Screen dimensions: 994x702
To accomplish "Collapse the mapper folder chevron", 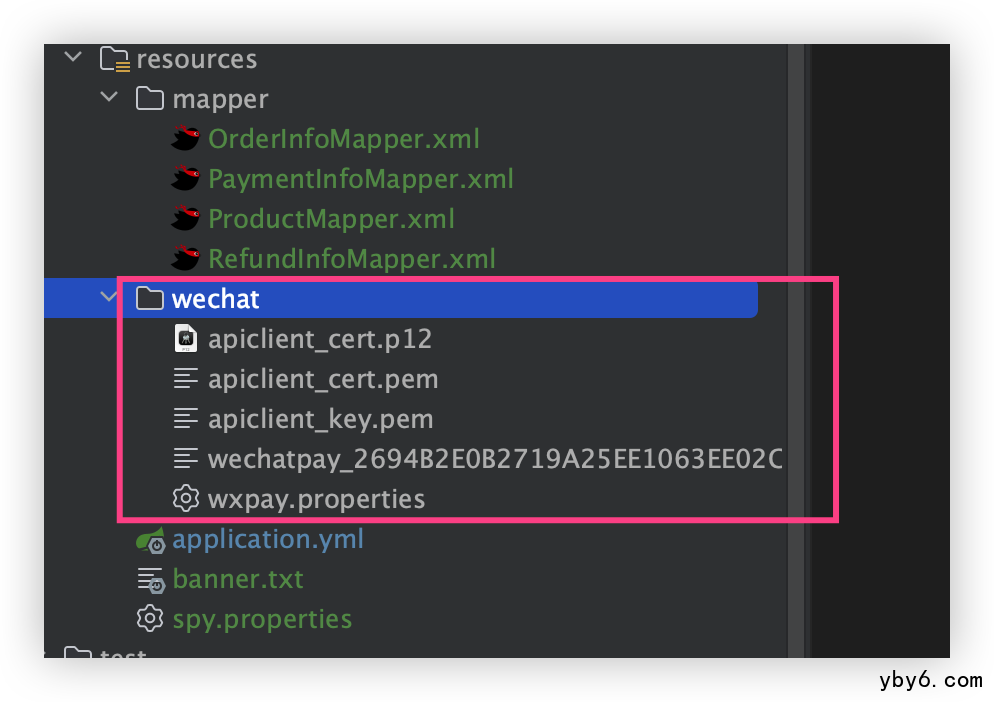I will (x=108, y=98).
